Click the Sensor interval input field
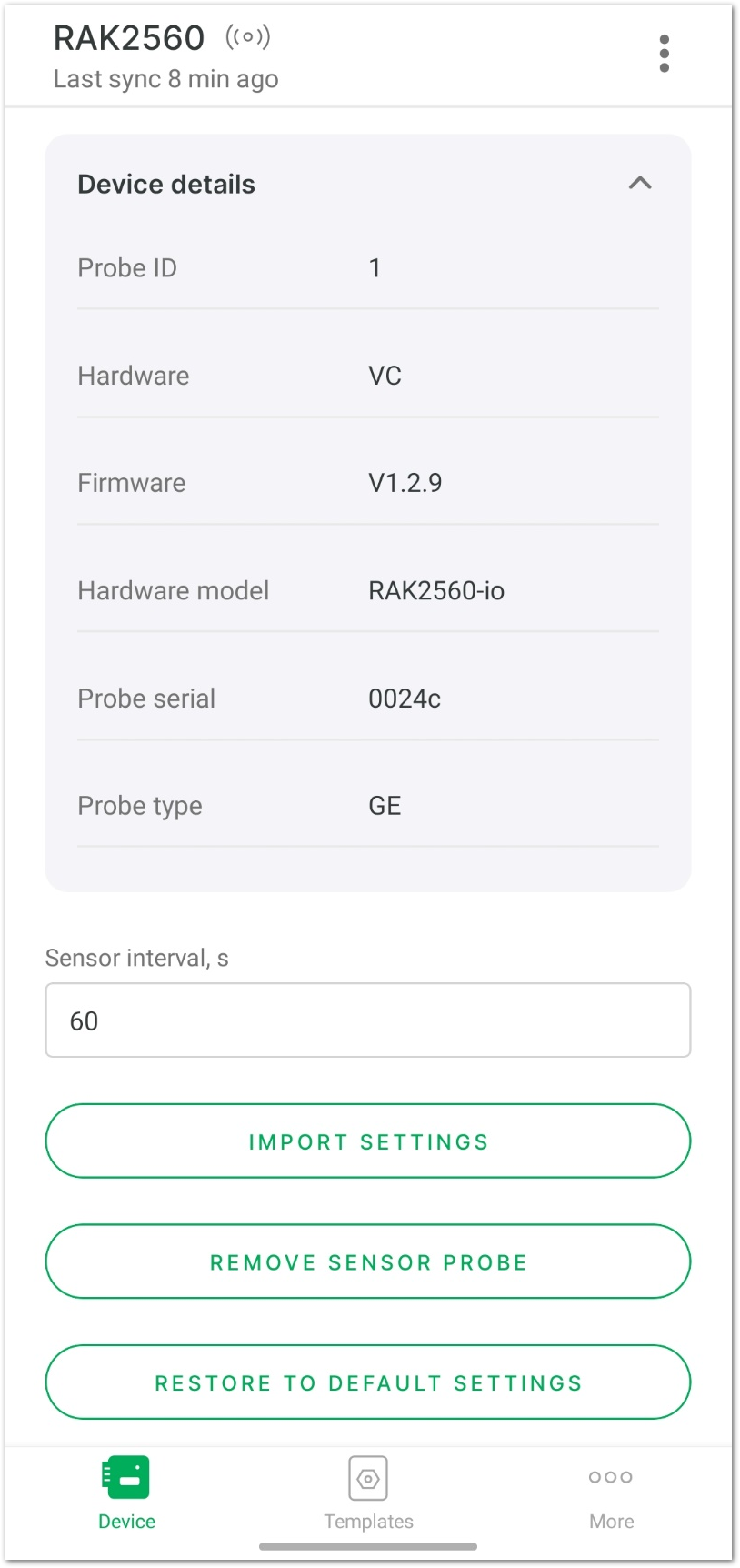Screen dimensions: 740x1568 tap(368, 1020)
